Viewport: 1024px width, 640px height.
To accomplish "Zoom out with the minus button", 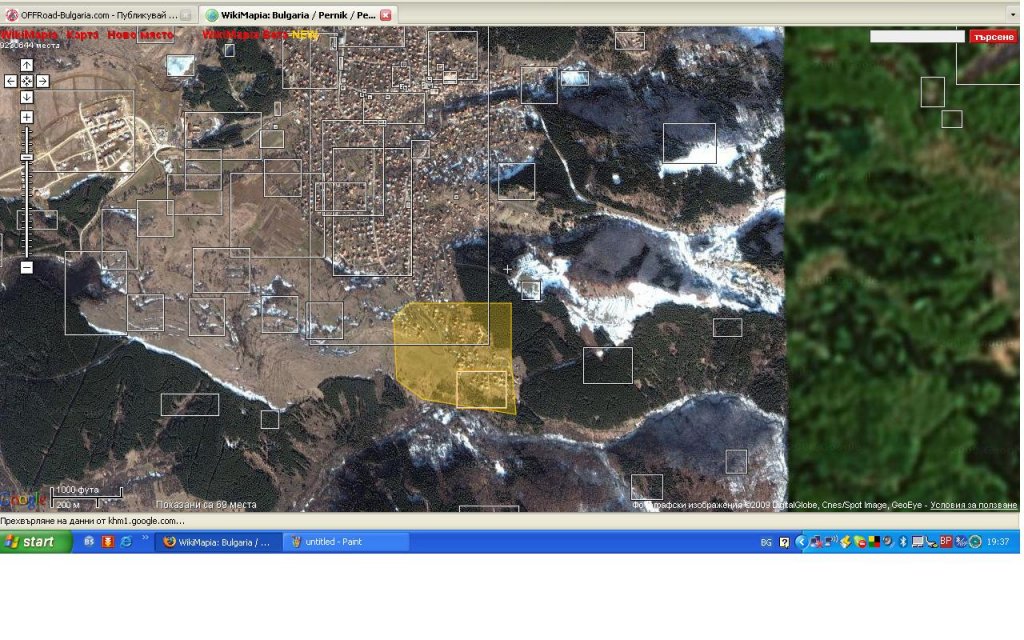I will pos(27,267).
